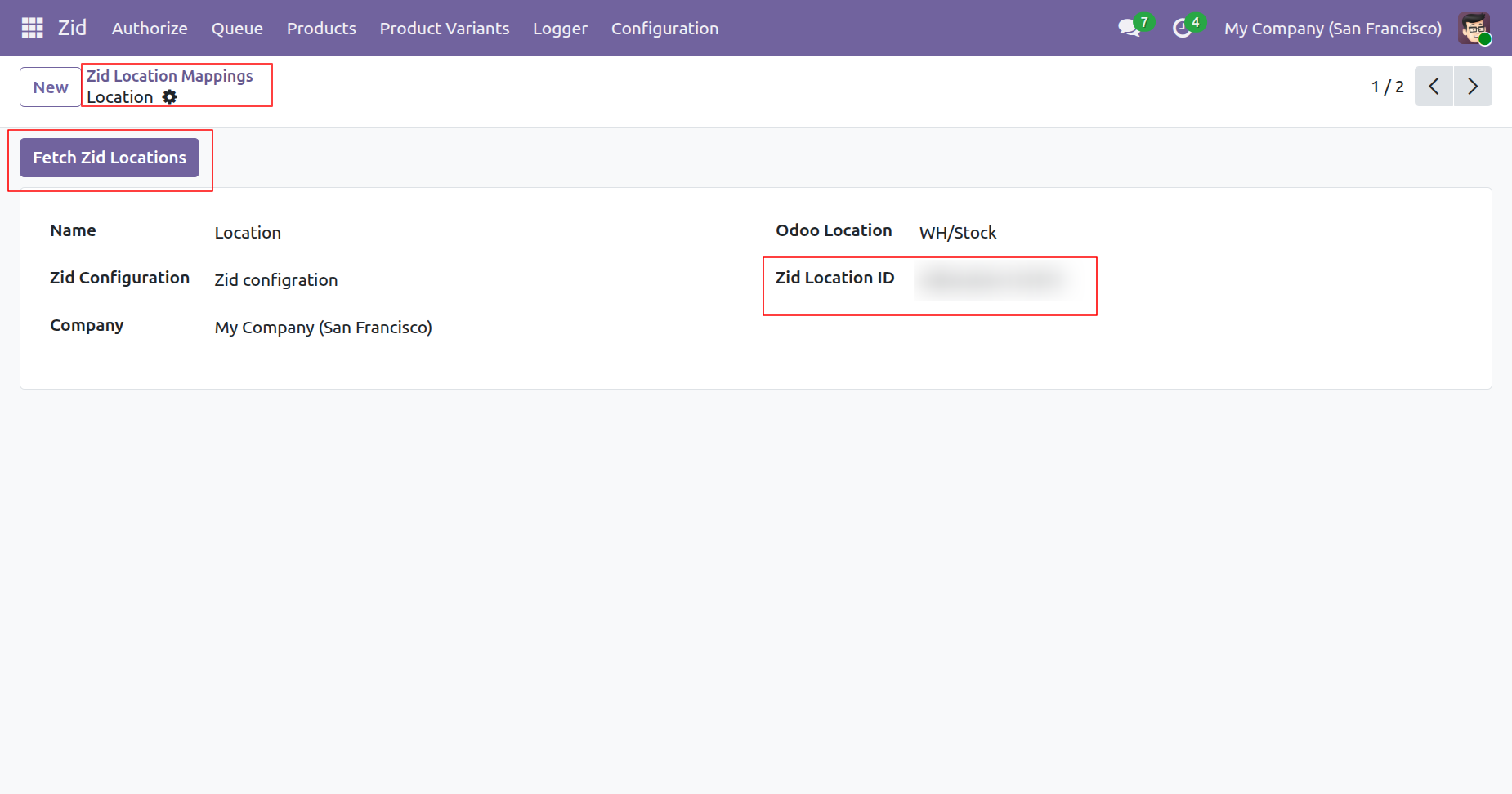The height and width of the screenshot is (794, 1512).
Task: Open the Company field dropdown
Action: point(324,328)
